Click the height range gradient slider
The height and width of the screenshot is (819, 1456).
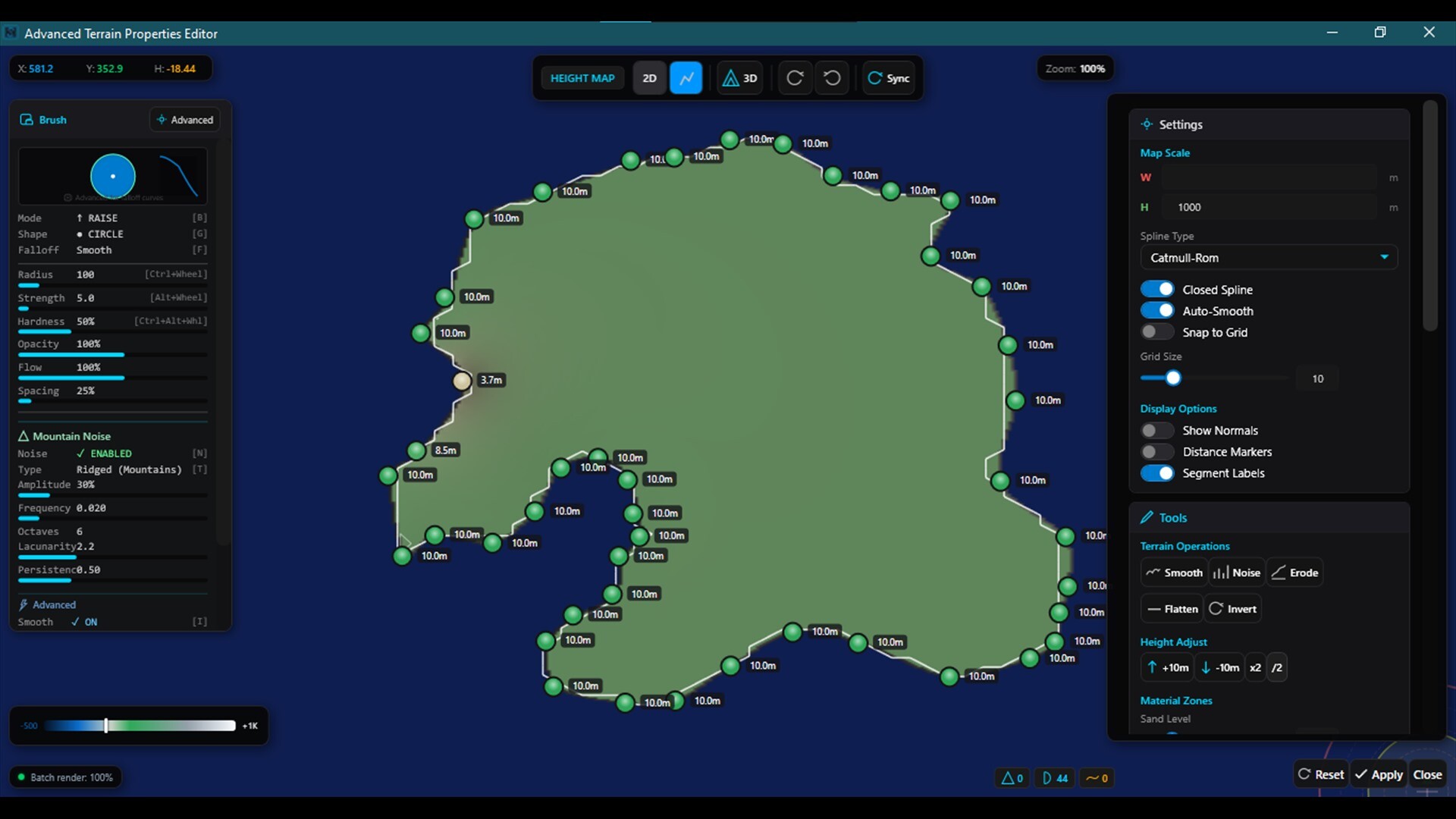click(140, 726)
